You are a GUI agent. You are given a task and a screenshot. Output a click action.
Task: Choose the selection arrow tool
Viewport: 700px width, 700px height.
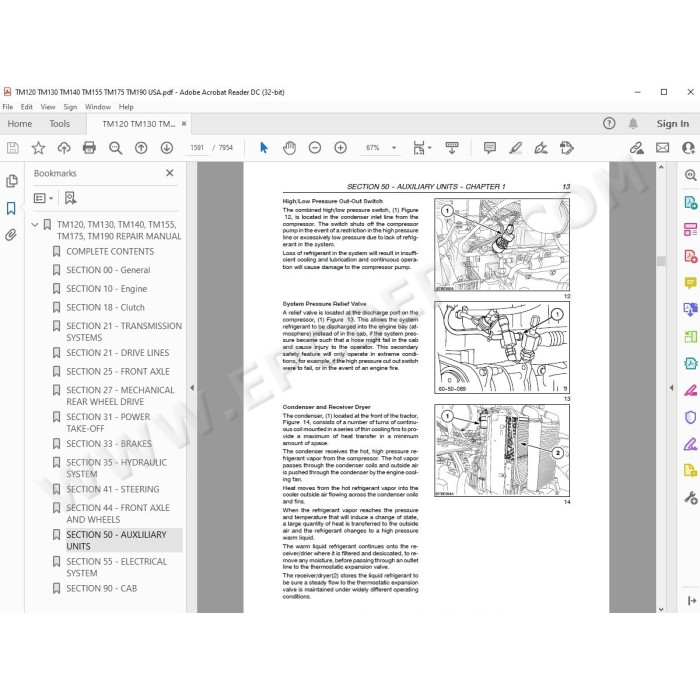[264, 148]
